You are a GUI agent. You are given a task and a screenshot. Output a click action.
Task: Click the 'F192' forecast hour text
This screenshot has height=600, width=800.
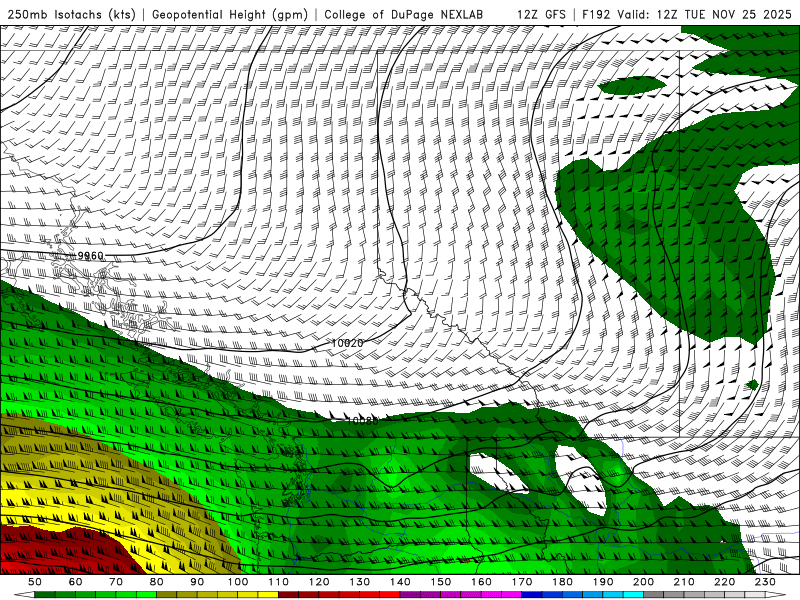click(x=596, y=14)
